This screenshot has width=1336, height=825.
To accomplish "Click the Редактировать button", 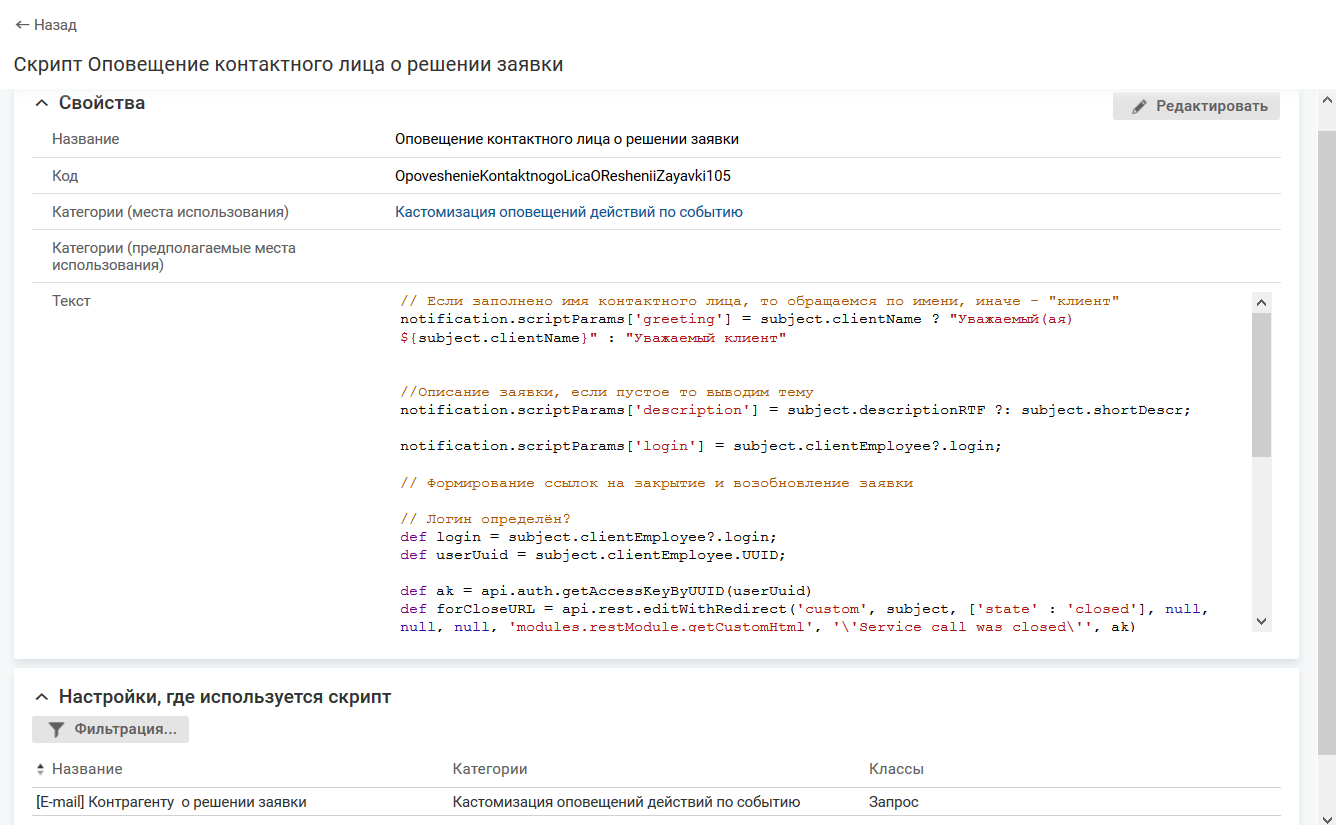I will click(x=1196, y=106).
